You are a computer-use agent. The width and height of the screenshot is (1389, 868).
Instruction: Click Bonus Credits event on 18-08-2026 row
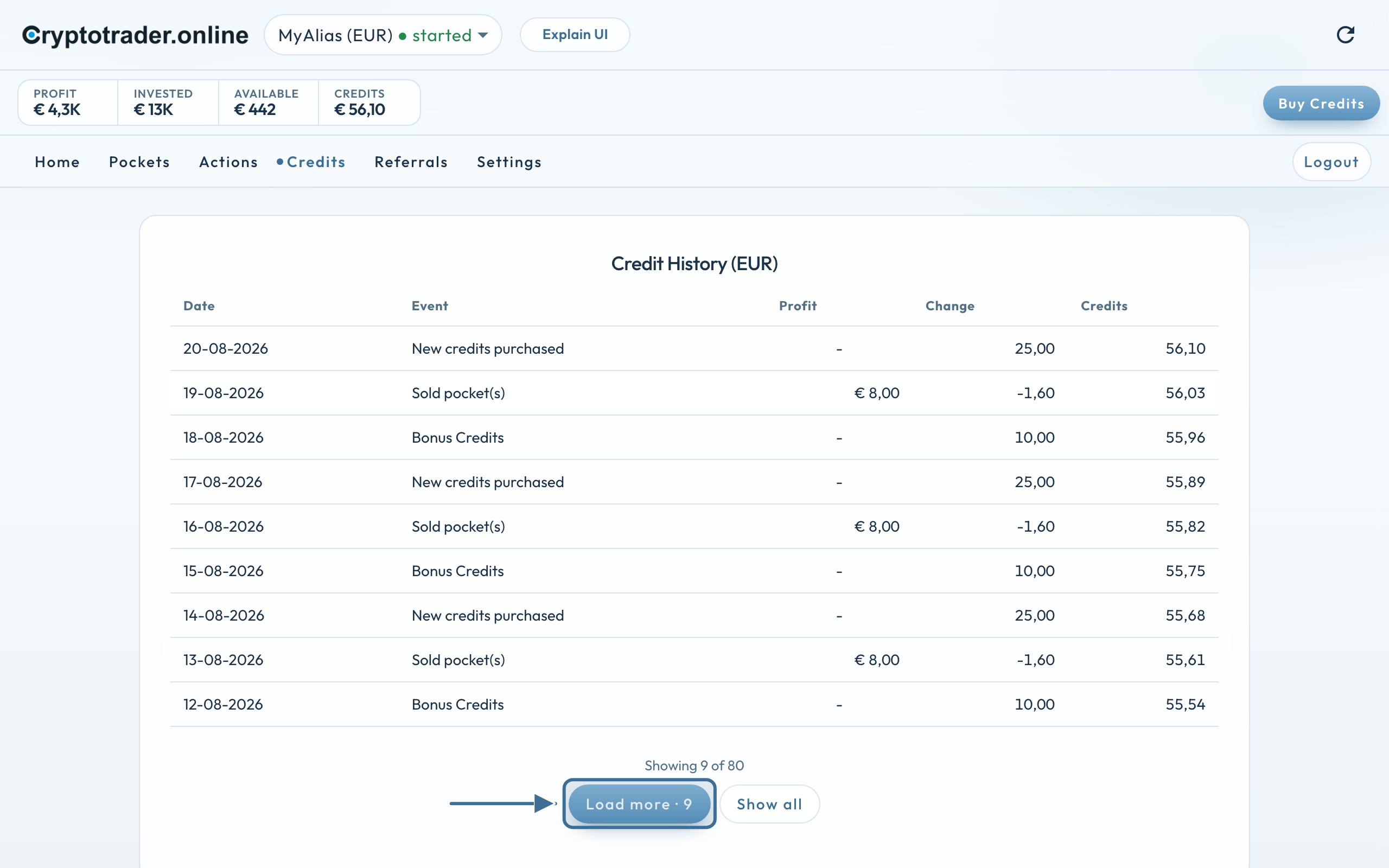(457, 437)
